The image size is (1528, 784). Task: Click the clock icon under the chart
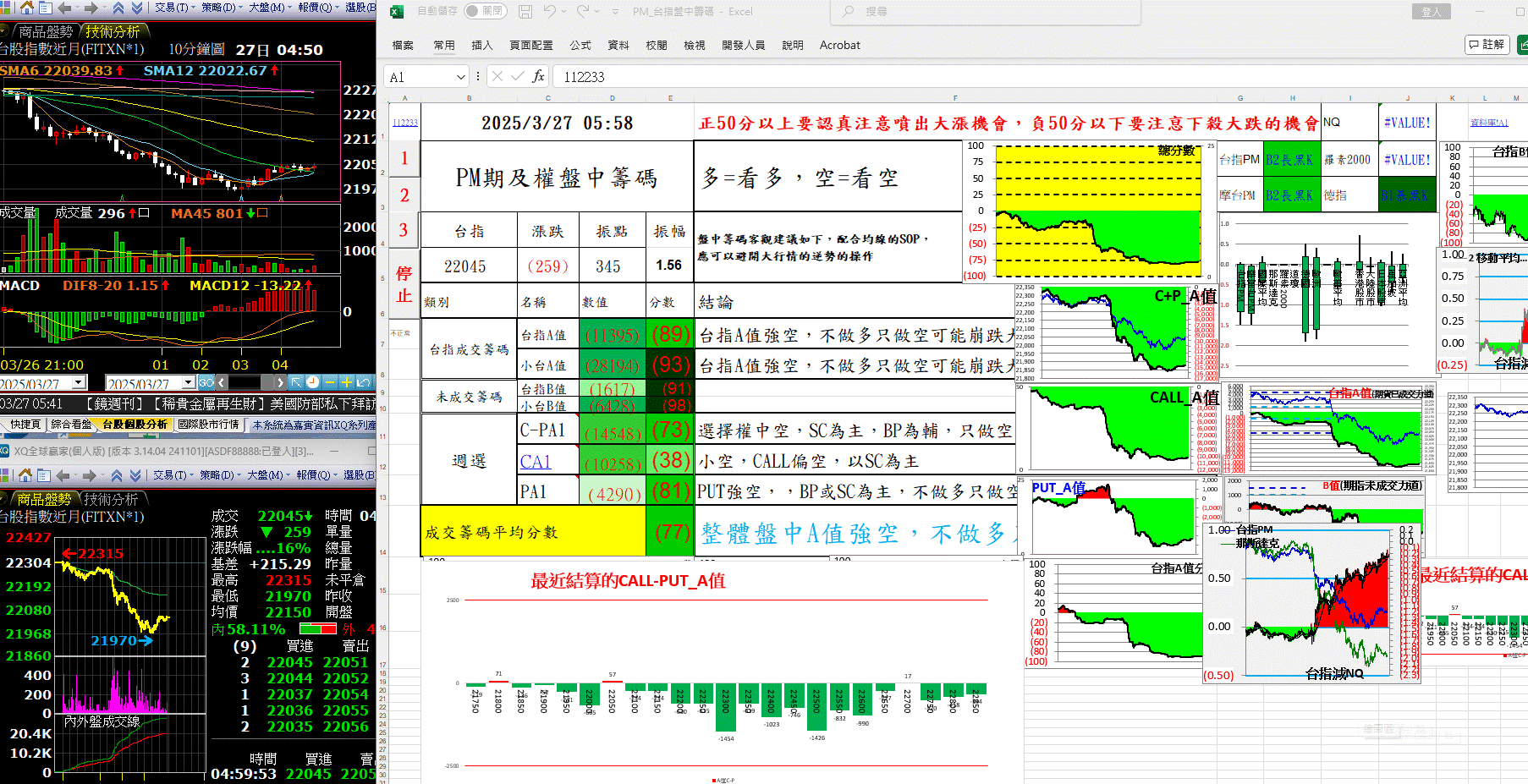click(313, 382)
